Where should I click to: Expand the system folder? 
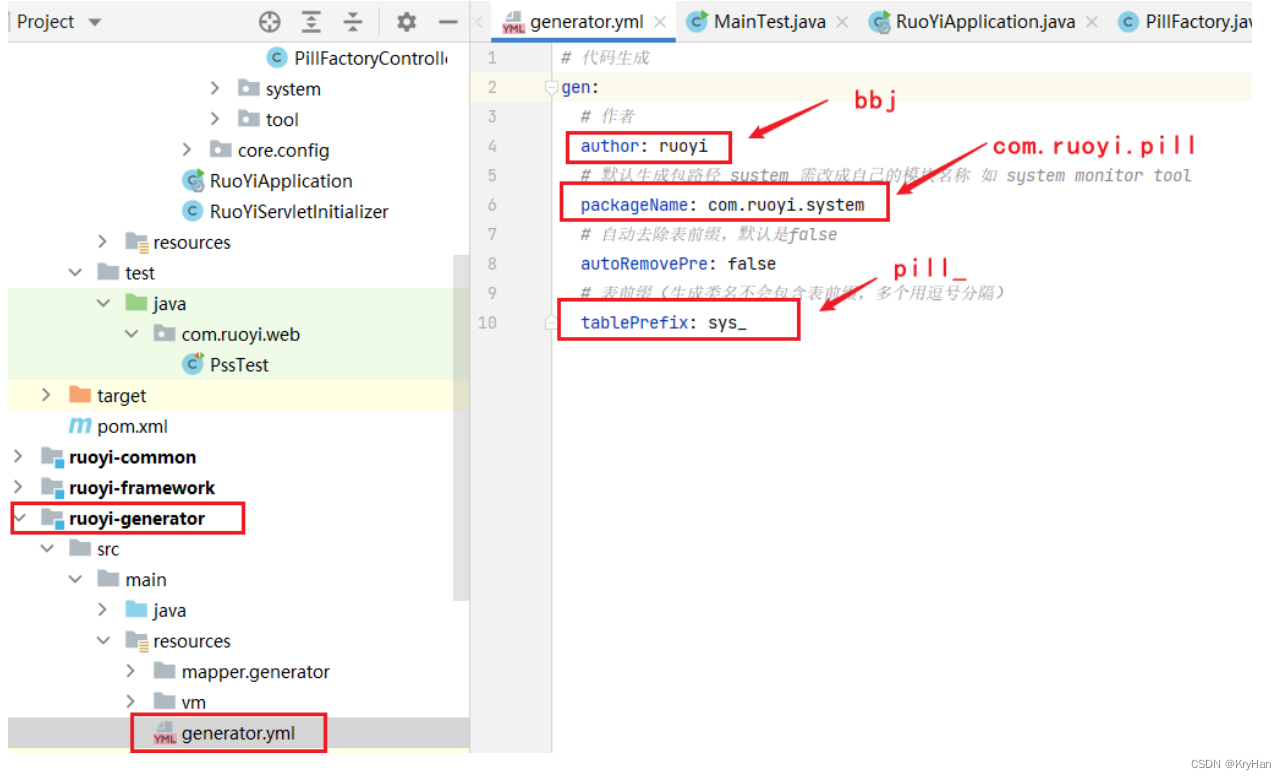pyautogui.click(x=215, y=89)
